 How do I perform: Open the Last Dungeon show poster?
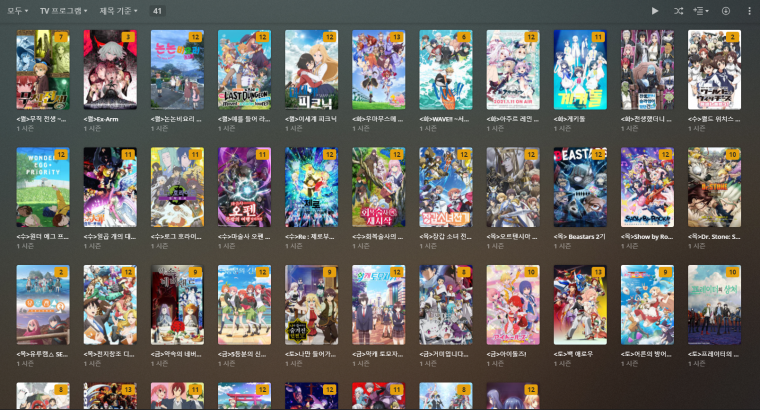[x=244, y=70]
